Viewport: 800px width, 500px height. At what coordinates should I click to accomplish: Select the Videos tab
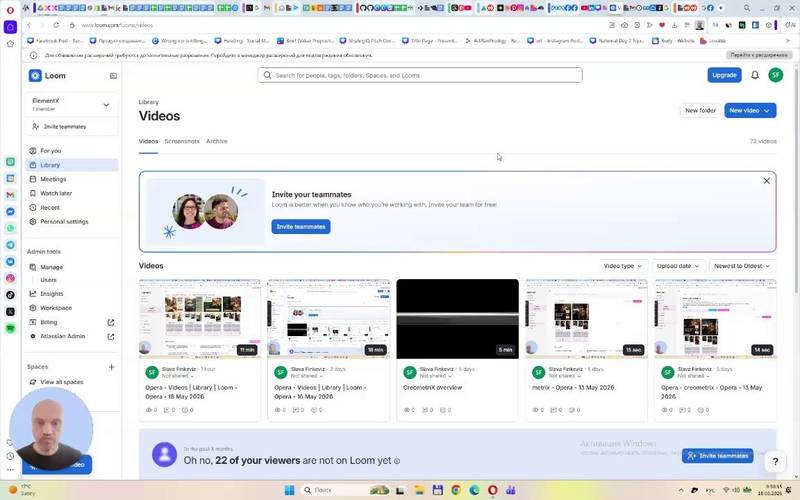click(x=148, y=141)
